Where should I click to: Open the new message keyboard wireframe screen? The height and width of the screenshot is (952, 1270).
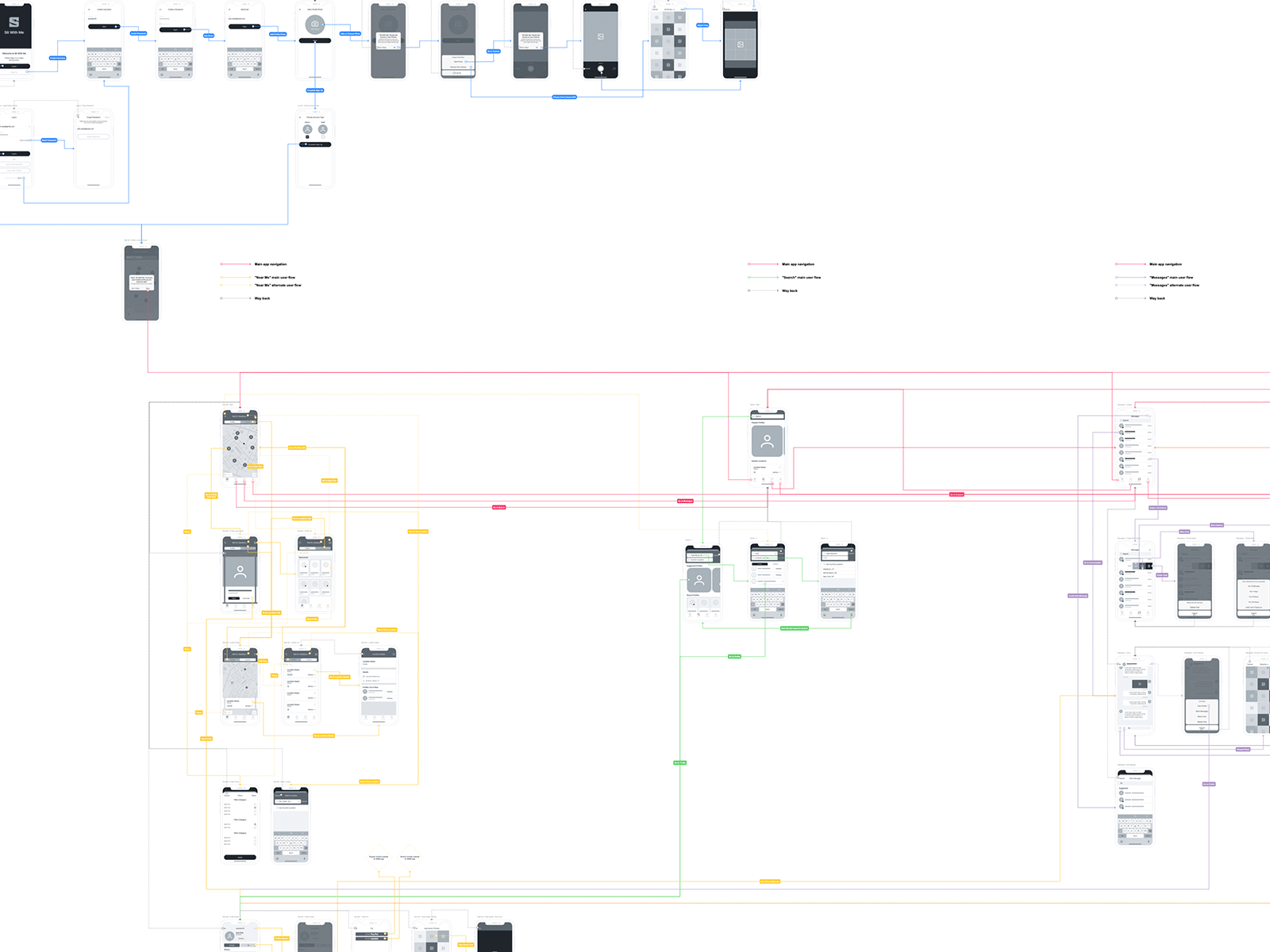click(x=1135, y=808)
